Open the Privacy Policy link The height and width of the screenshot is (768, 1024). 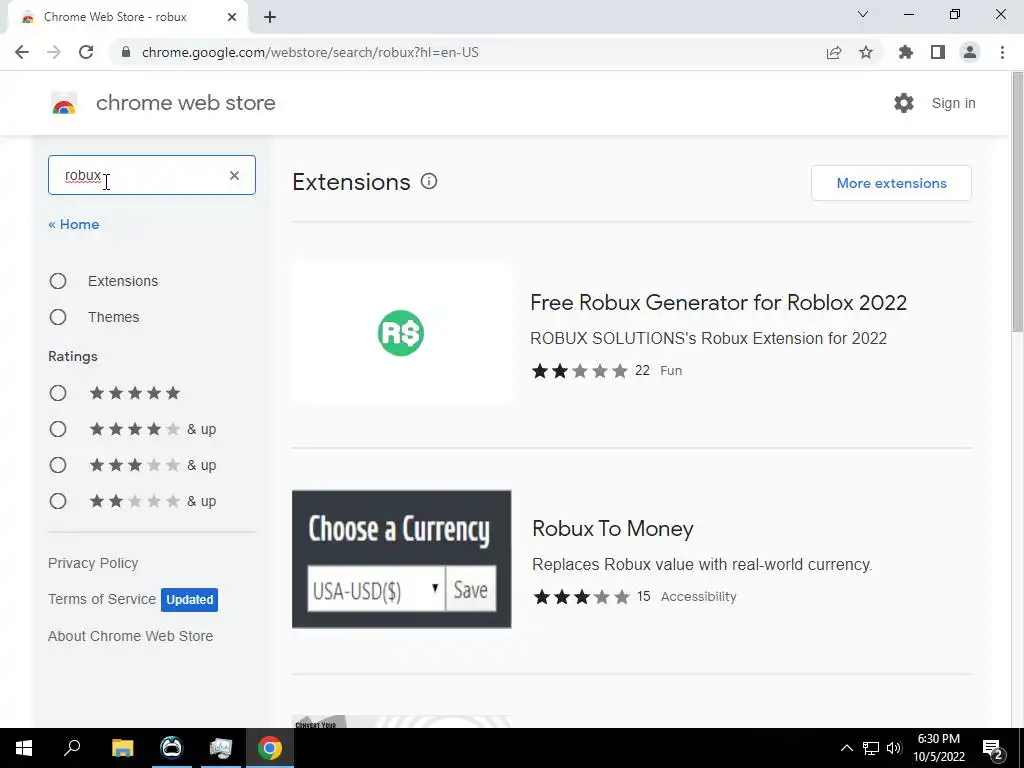(93, 563)
